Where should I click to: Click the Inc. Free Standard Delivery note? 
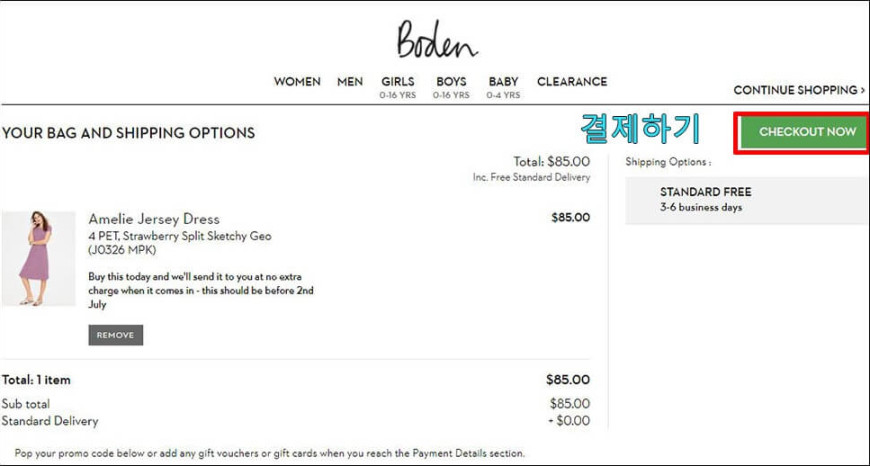pos(532,178)
